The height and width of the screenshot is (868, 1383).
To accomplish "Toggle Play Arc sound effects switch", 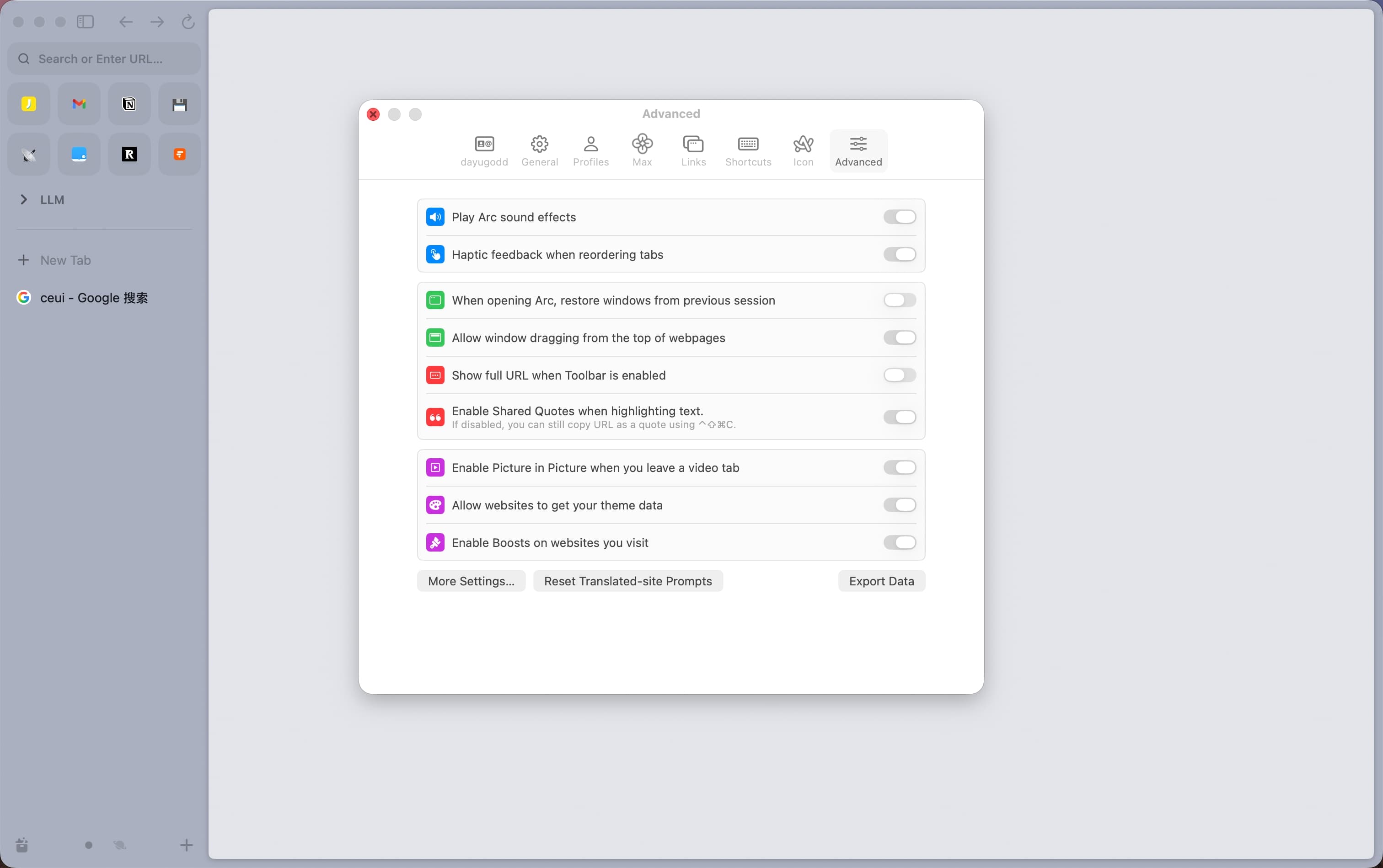I will coord(899,217).
